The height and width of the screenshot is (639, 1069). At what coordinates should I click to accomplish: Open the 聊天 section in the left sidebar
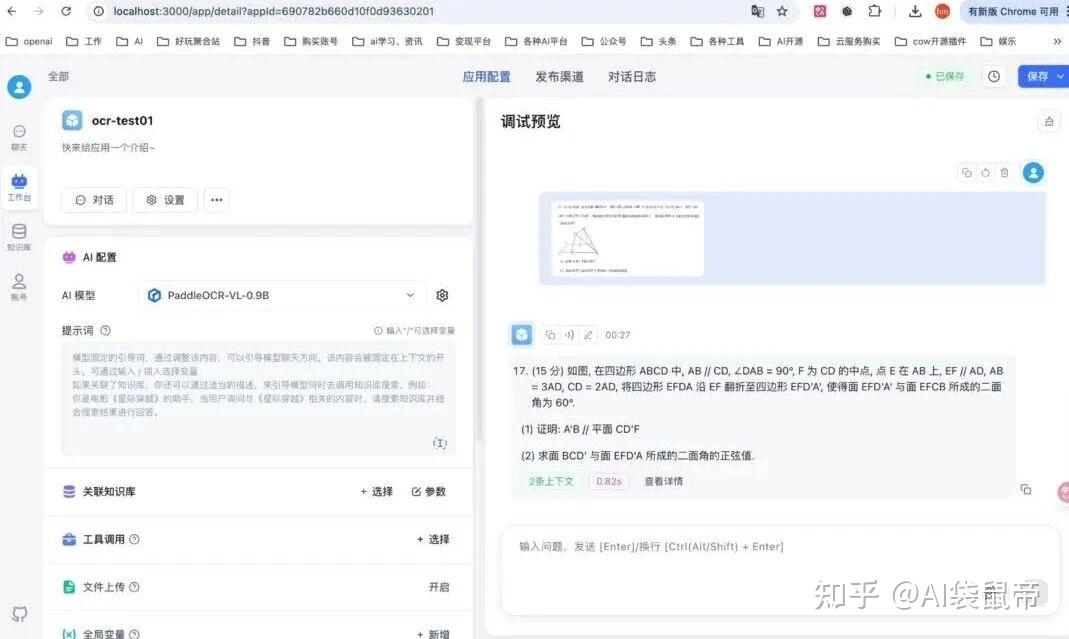tap(20, 137)
